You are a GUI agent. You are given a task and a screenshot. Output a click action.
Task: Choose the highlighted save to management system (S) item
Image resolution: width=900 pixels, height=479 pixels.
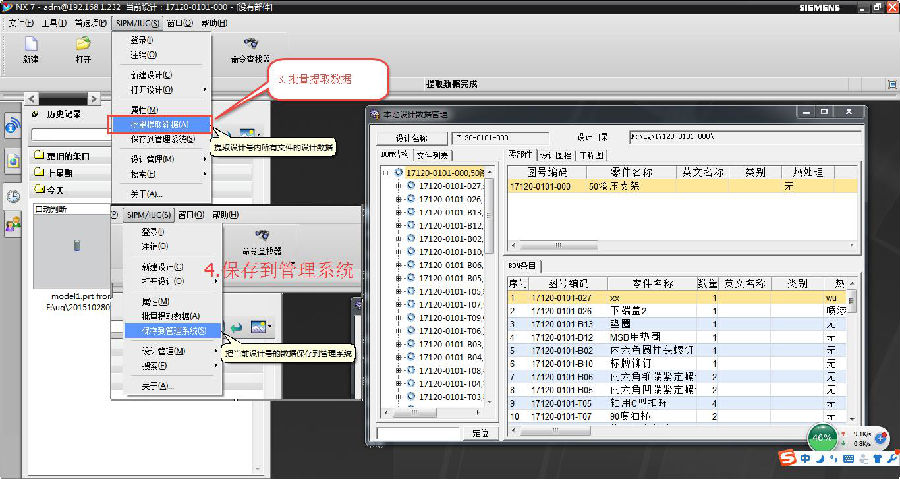tap(166, 330)
